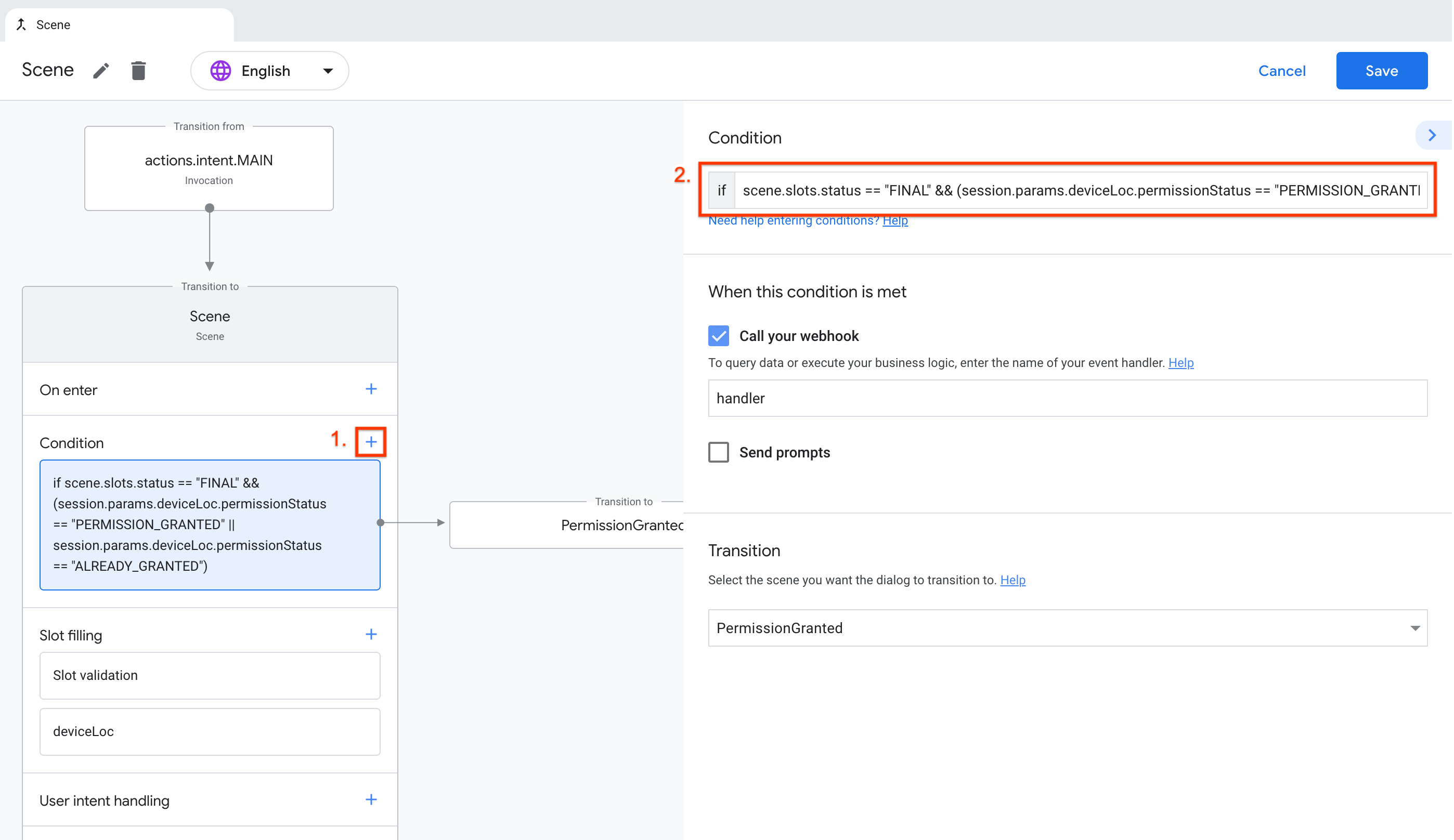
Task: Collapse the side panel with the chevron arrow
Action: [x=1432, y=136]
